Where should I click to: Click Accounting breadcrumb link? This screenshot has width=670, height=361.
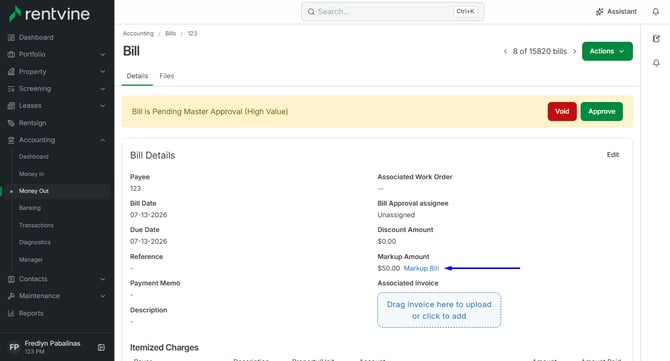138,33
